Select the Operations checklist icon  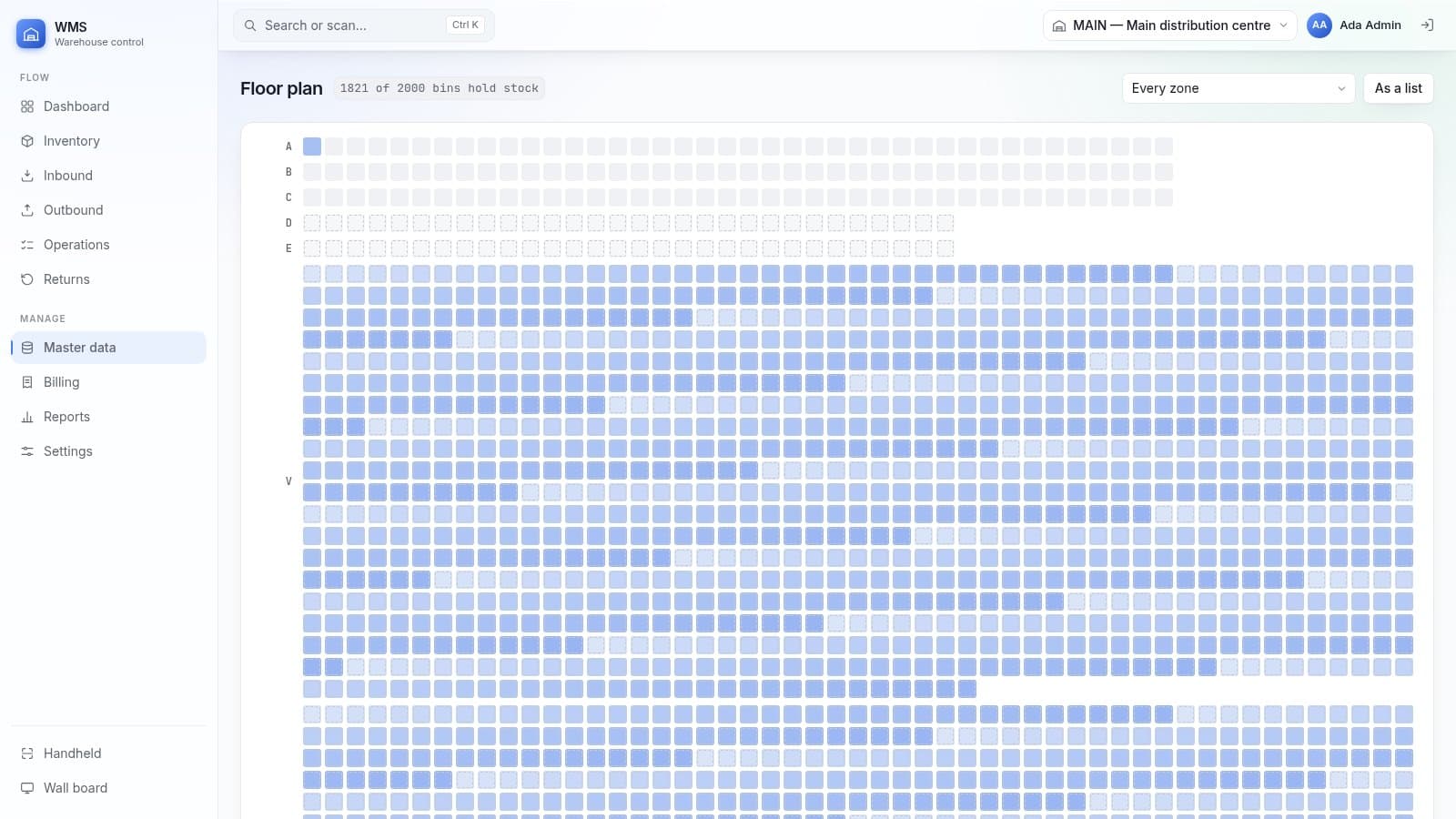27,245
